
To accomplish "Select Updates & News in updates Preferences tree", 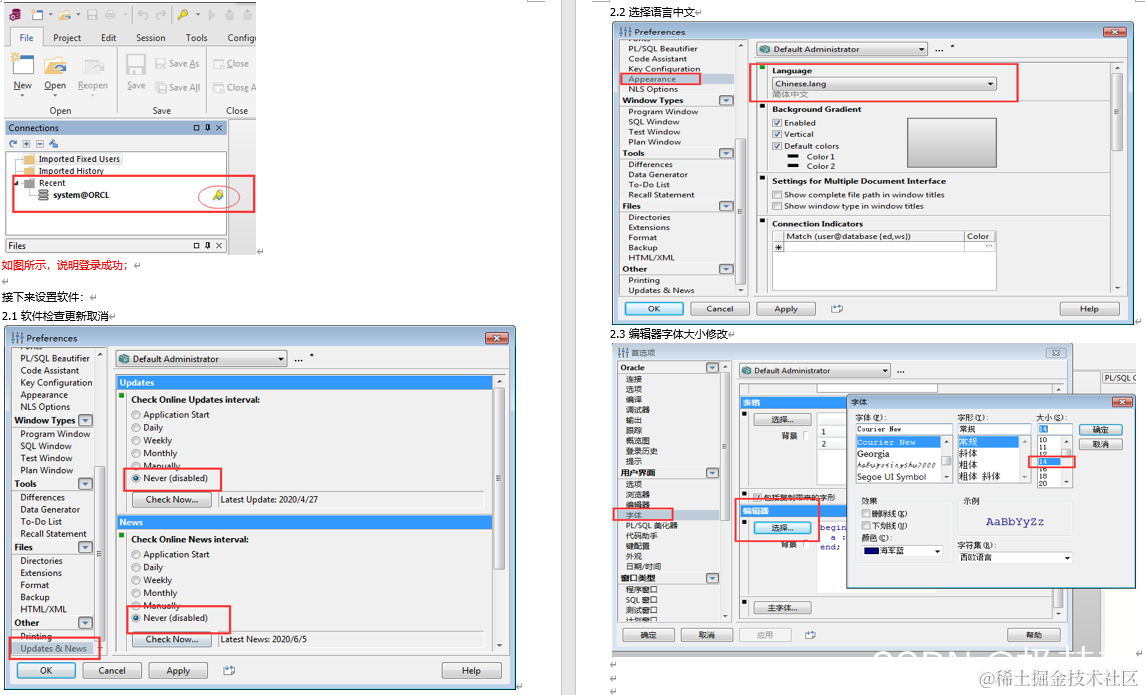I will coord(53,648).
